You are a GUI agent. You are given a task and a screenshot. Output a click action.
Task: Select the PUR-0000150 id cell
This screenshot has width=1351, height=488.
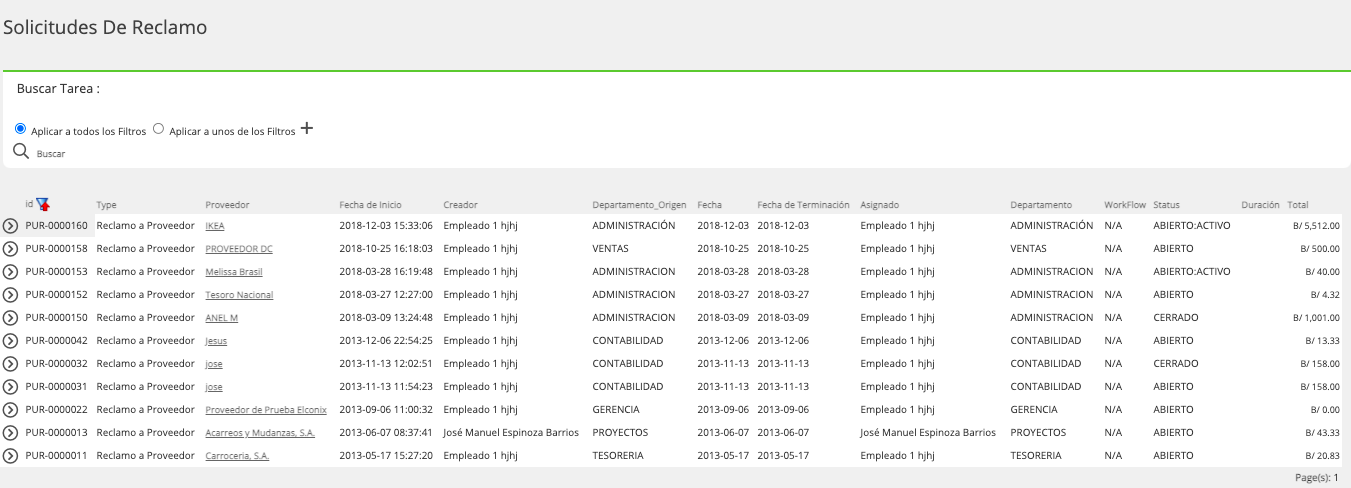(x=57, y=318)
